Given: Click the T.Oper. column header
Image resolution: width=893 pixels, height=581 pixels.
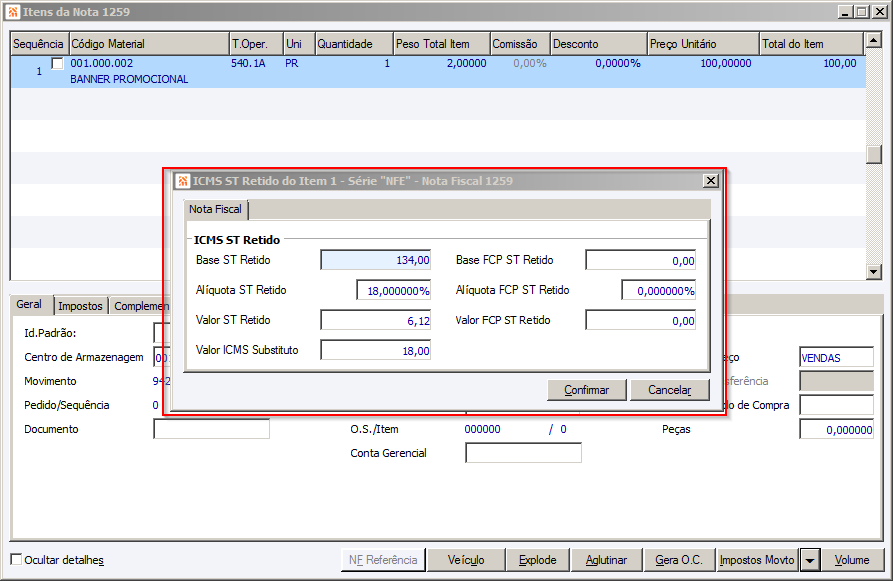Looking at the screenshot, I should (x=256, y=44).
